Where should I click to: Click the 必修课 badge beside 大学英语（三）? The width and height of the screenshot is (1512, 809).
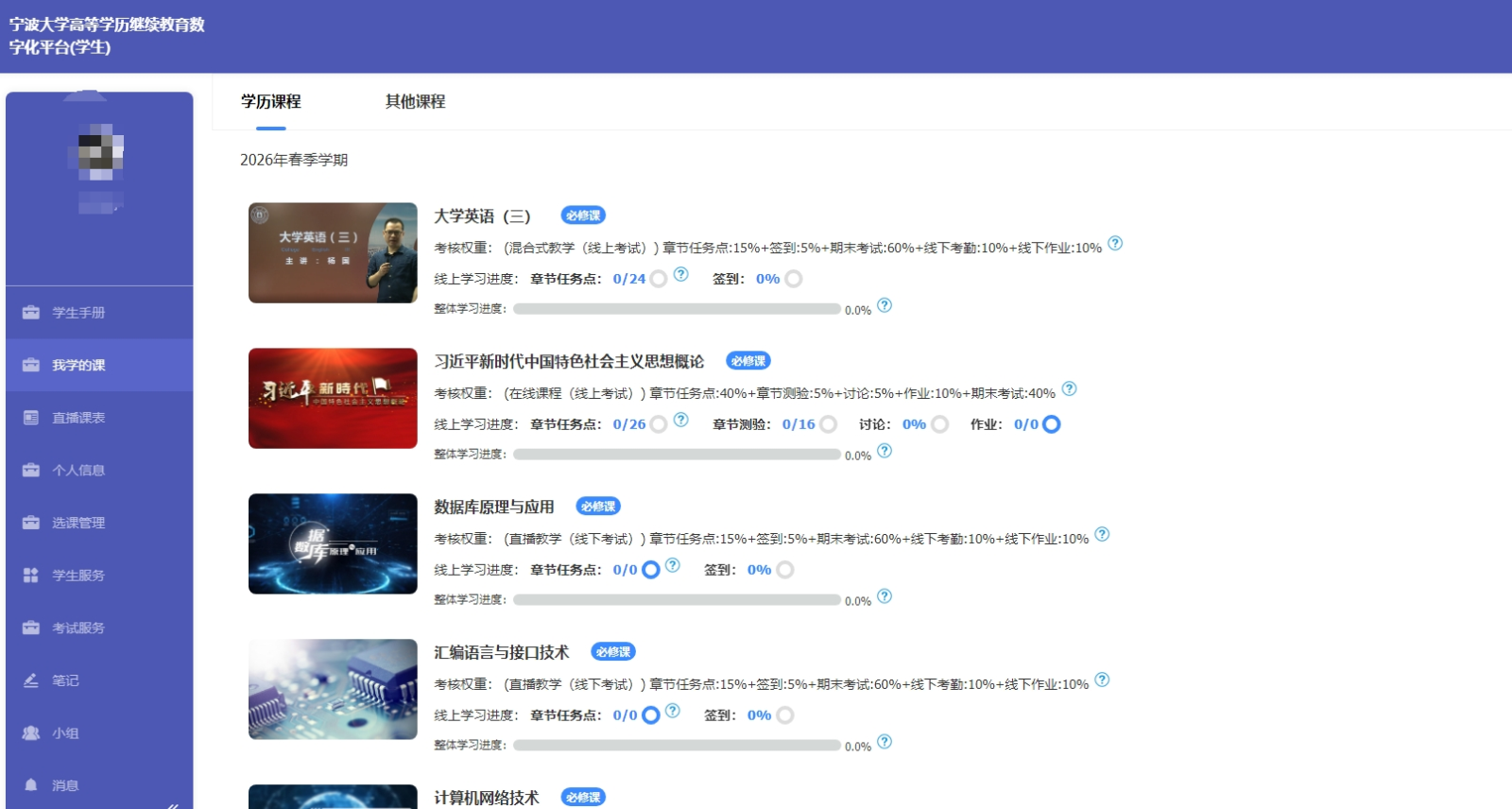583,215
